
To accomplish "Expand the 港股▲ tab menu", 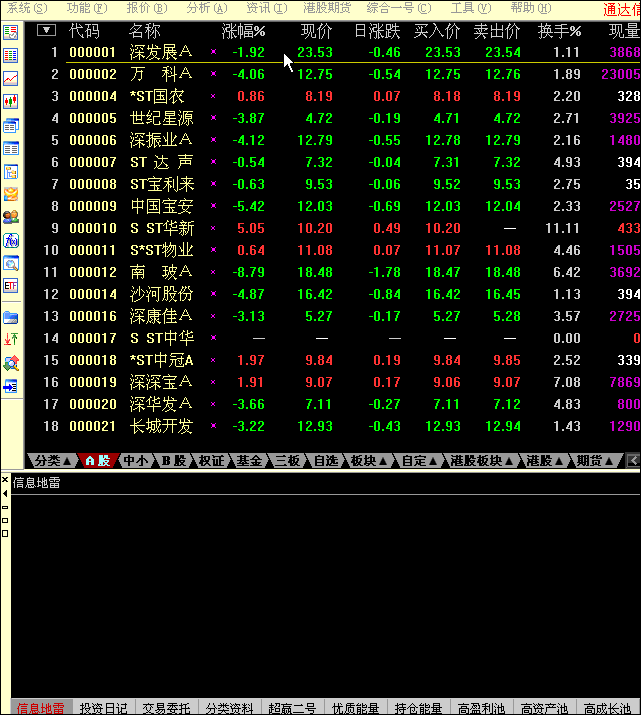I will coord(544,461).
